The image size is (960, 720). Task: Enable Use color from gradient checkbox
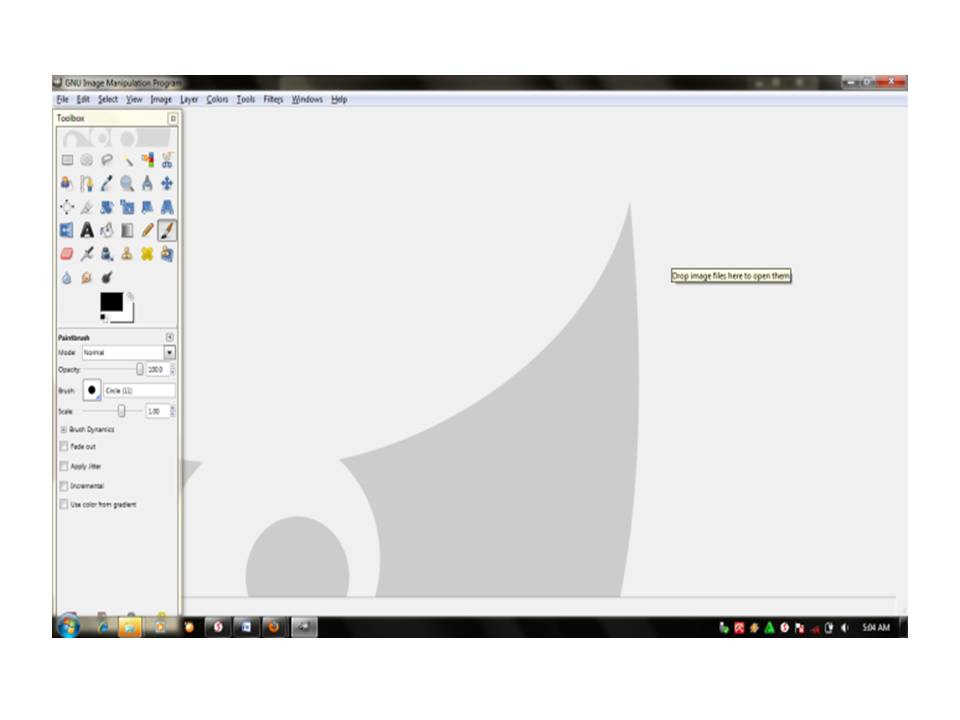click(64, 504)
